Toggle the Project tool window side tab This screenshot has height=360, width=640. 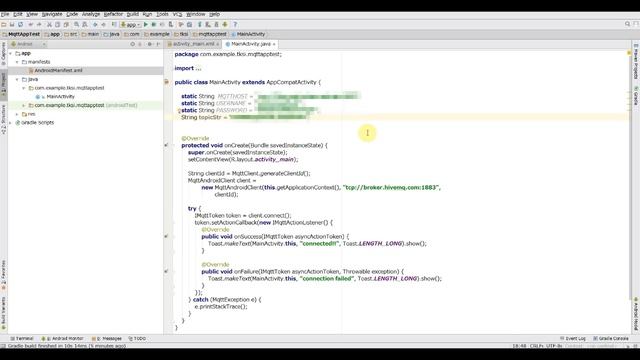click(3, 84)
